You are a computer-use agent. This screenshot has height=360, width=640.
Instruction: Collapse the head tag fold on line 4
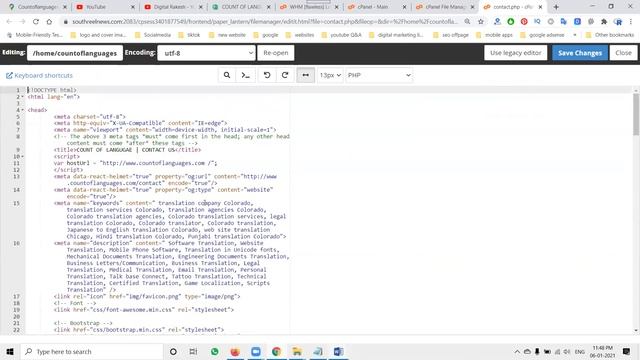[22, 110]
